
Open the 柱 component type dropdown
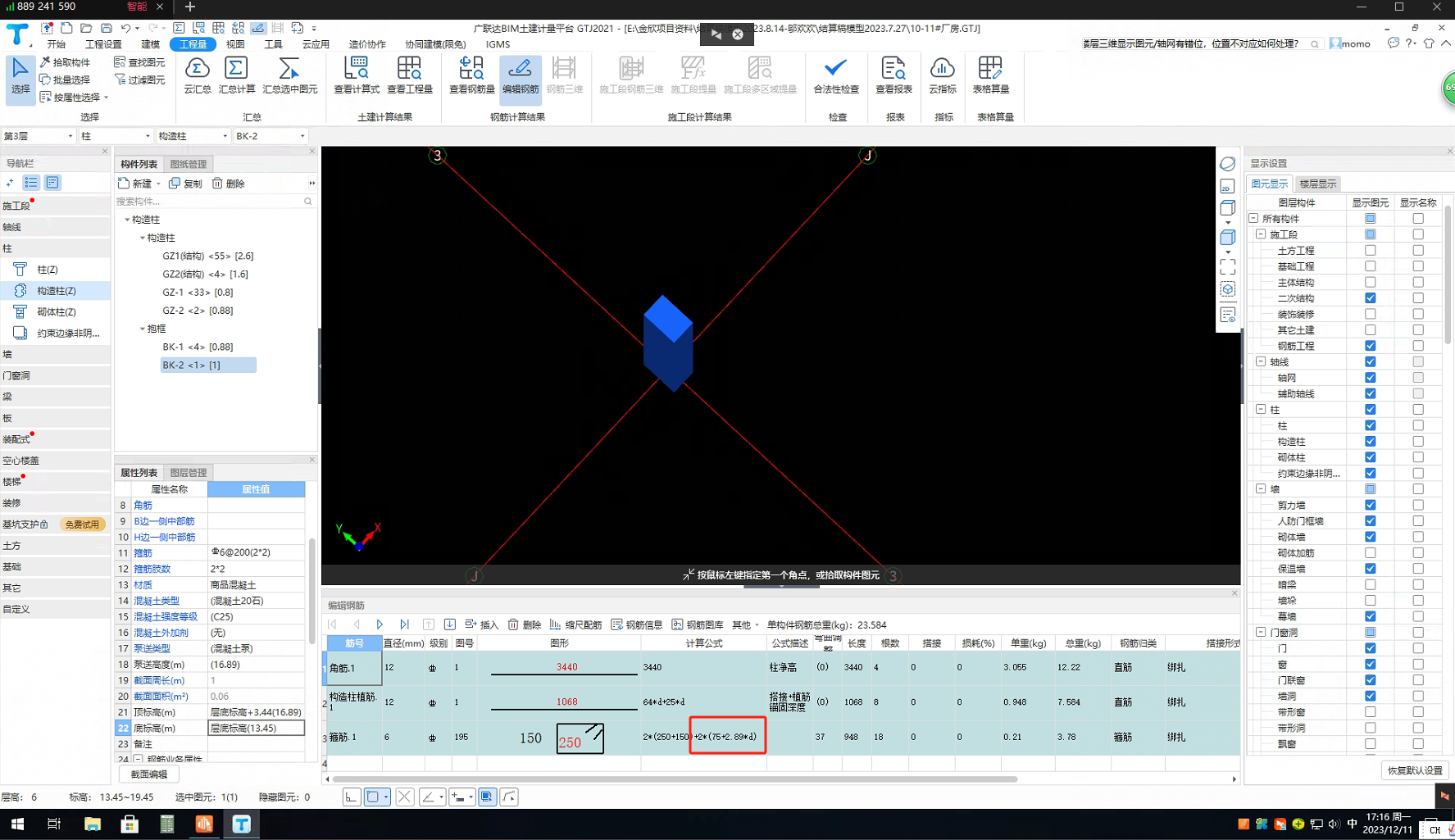coord(115,136)
